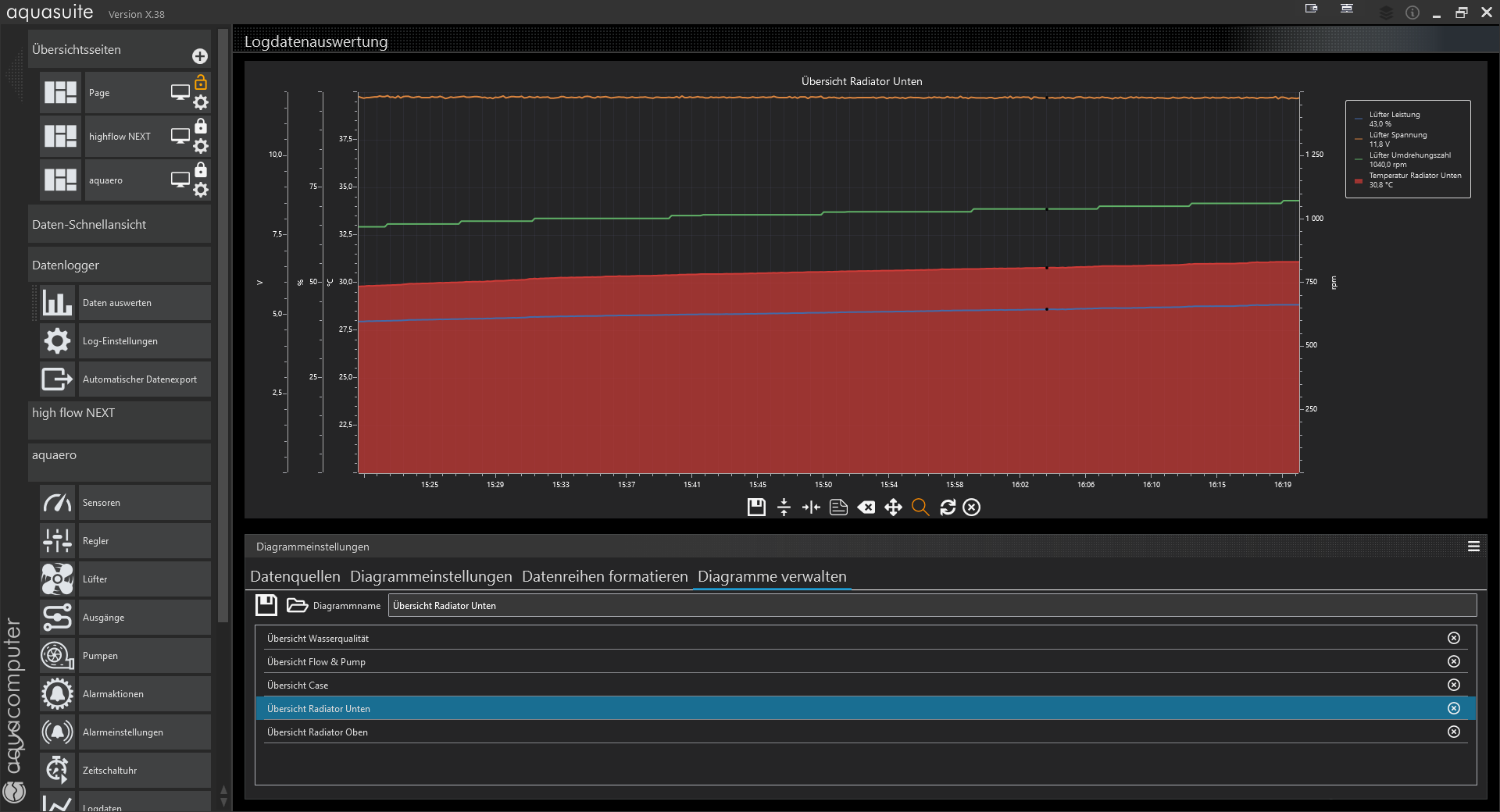
Task: Click the refresh arrows icon under the chart
Action: tap(948, 507)
